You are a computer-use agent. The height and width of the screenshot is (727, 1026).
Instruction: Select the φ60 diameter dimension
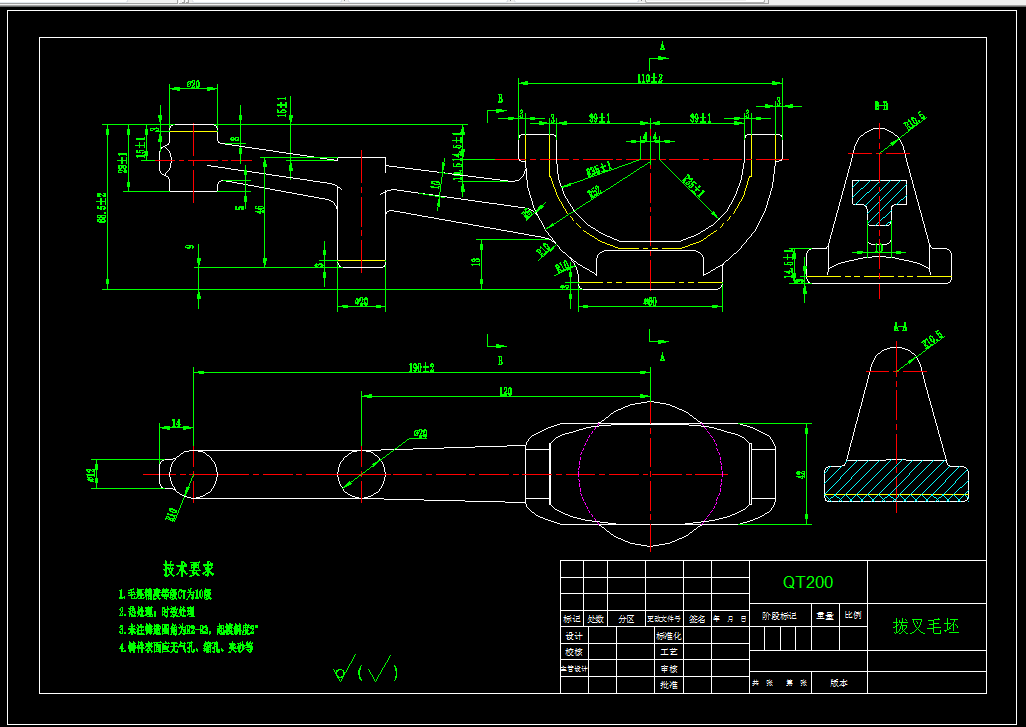point(650,302)
